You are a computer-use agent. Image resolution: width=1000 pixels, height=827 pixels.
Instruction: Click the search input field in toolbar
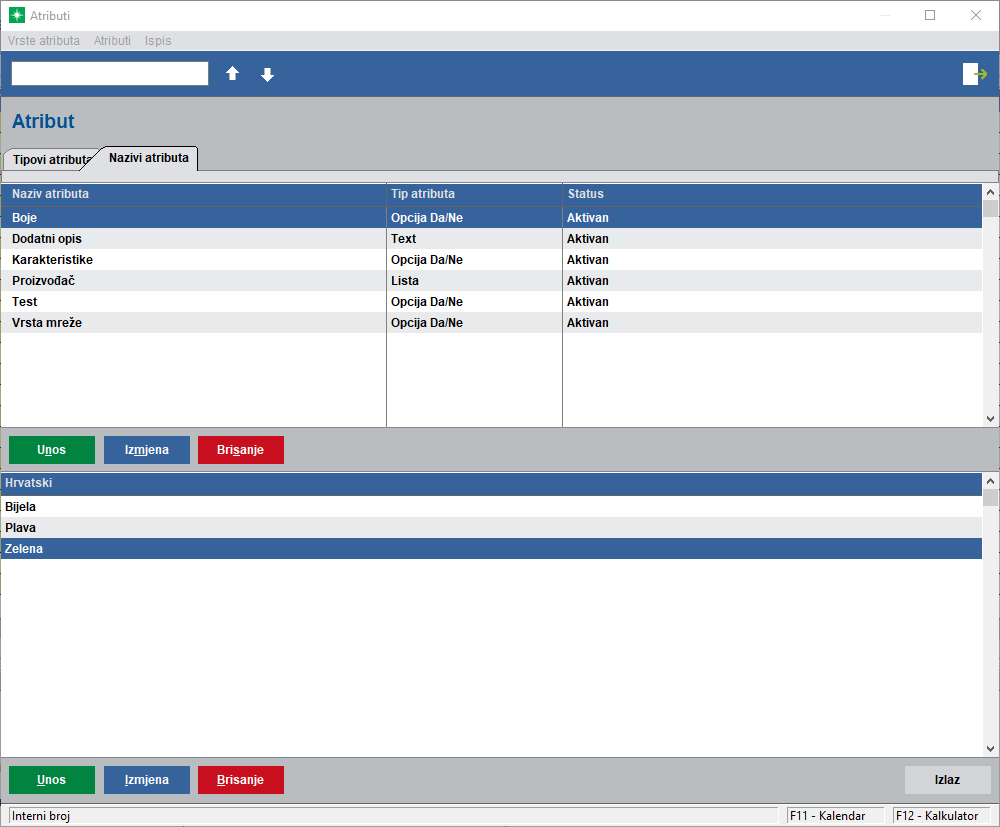[110, 74]
